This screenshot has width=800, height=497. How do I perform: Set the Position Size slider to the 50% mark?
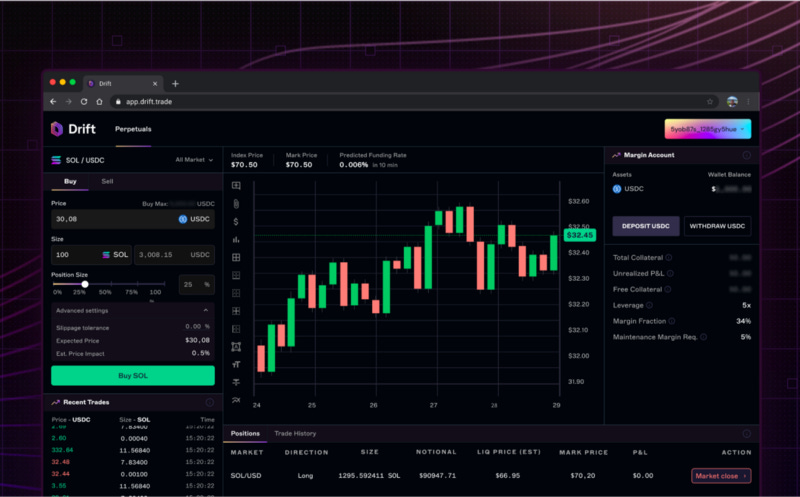112,284
